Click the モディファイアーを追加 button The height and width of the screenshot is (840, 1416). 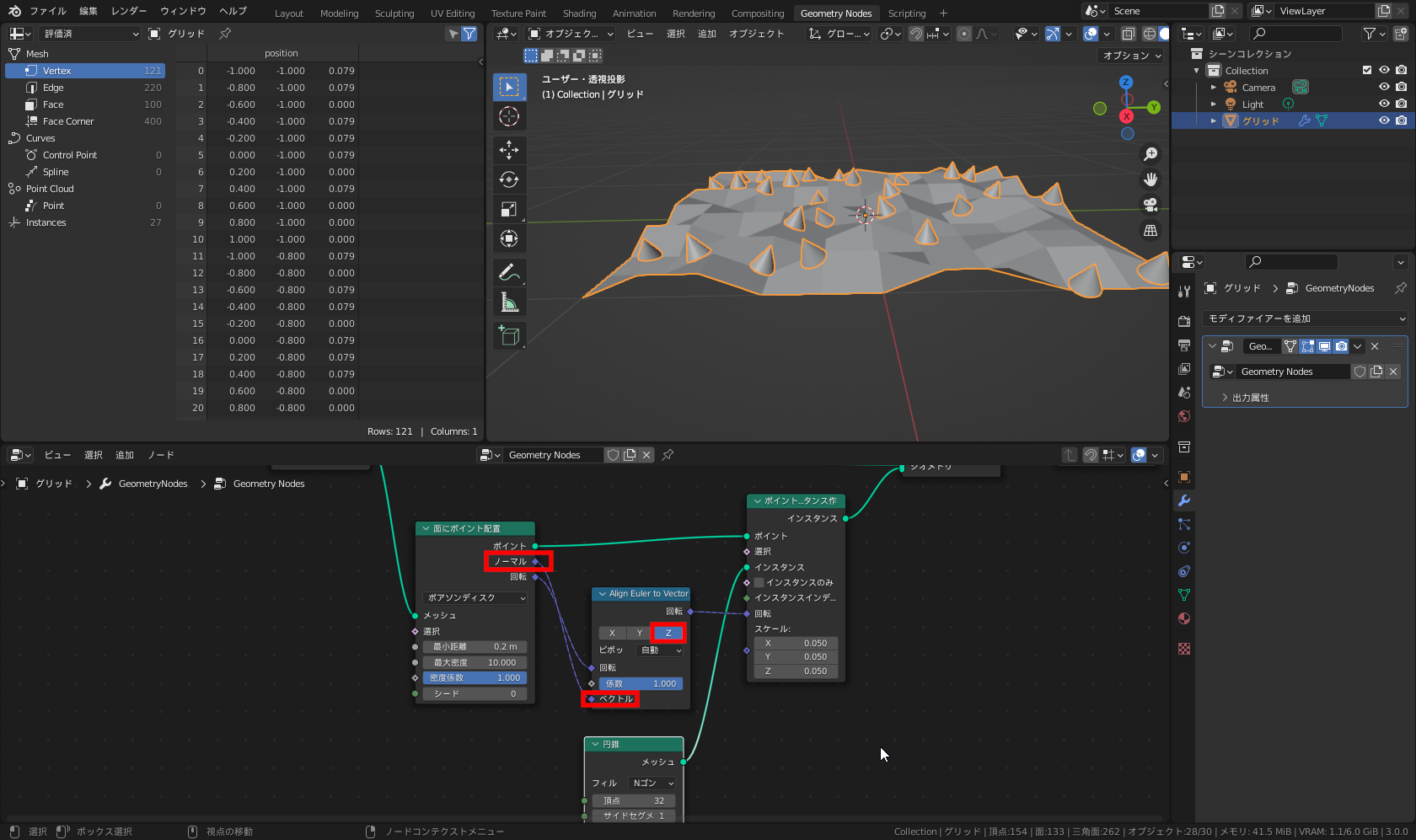point(1306,318)
